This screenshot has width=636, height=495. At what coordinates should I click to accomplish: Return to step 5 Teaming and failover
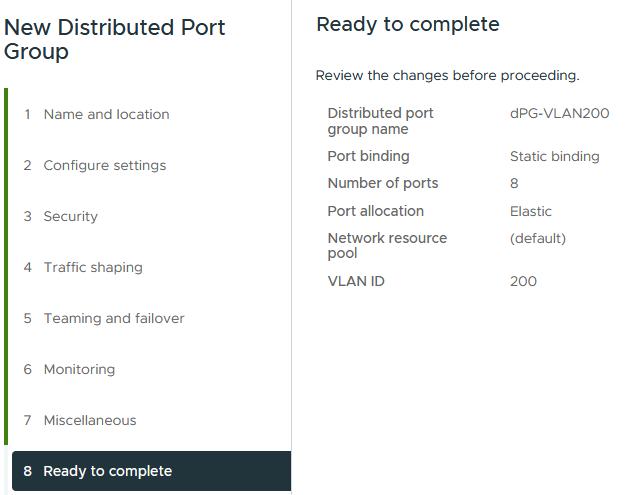point(113,318)
